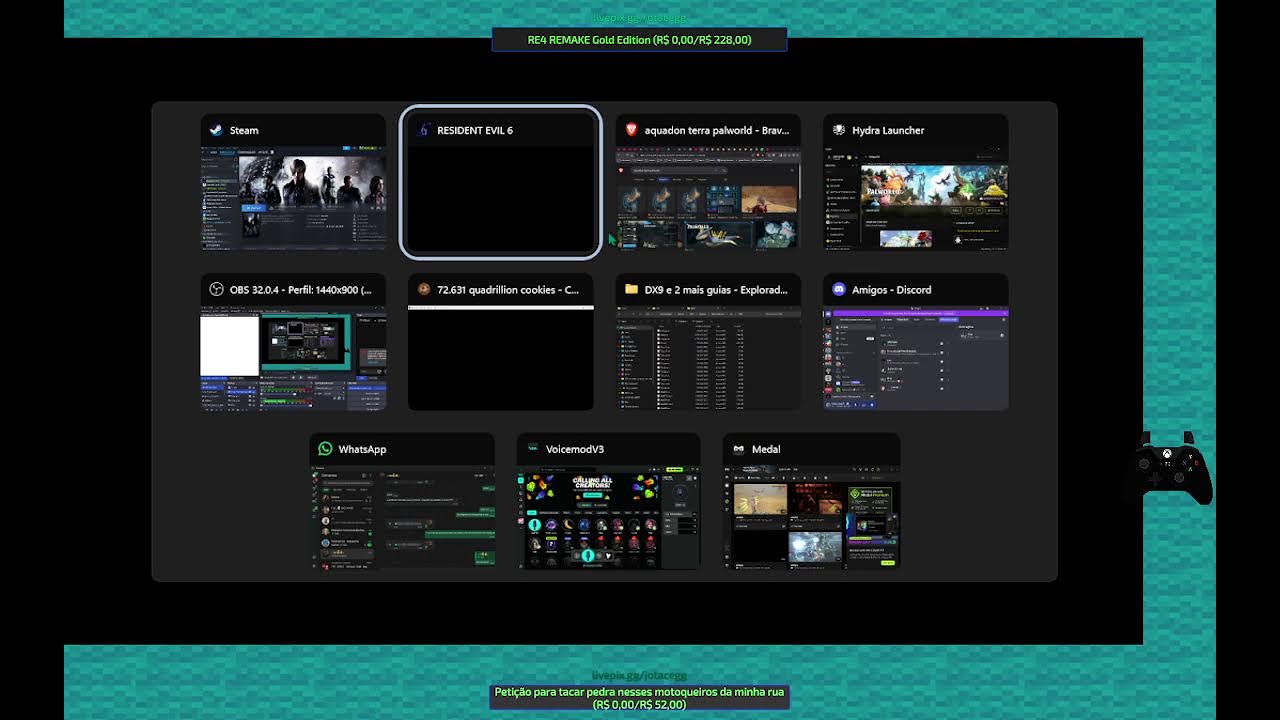Screen dimensions: 1280x720
Task: Click the Steam app icon in switcher
Action: [x=216, y=130]
